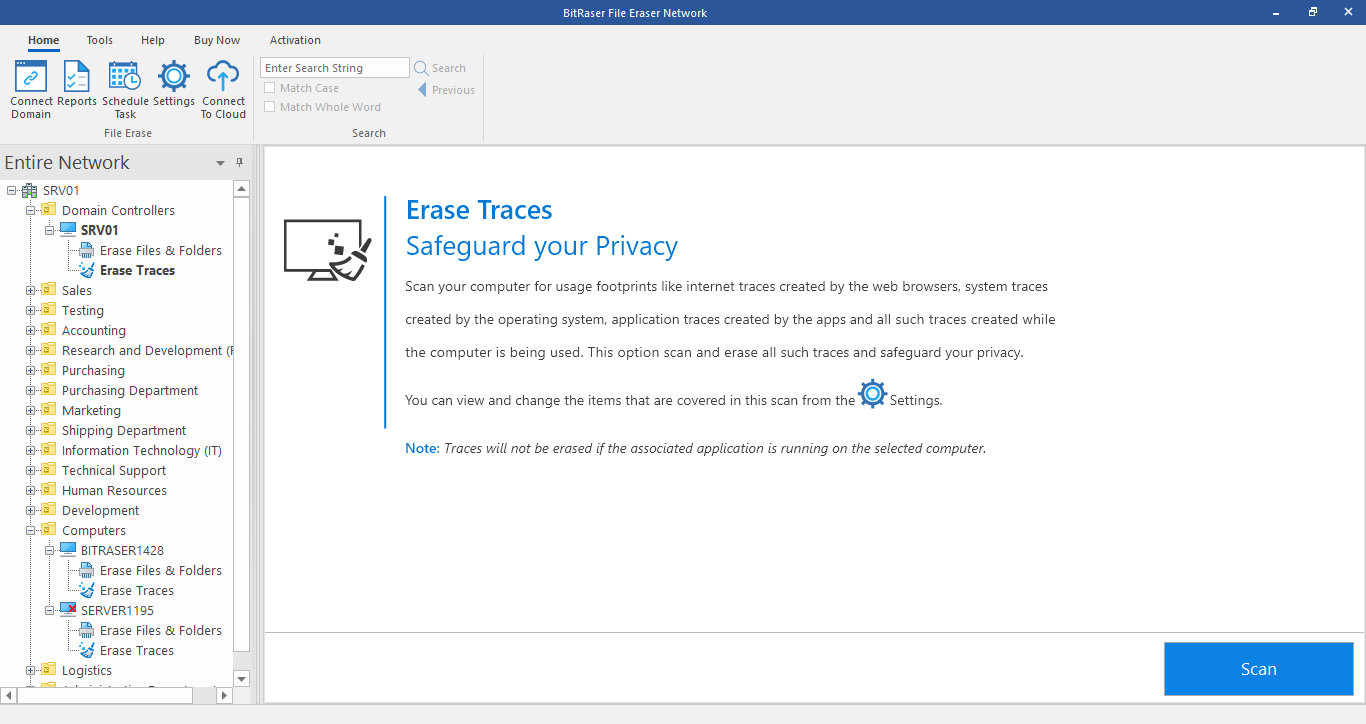Click the SRV01 domain root network icon

(x=30, y=190)
